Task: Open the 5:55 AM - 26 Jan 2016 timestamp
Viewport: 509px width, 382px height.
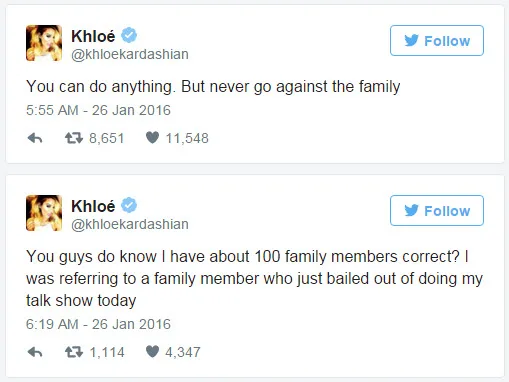Action: click(x=98, y=110)
